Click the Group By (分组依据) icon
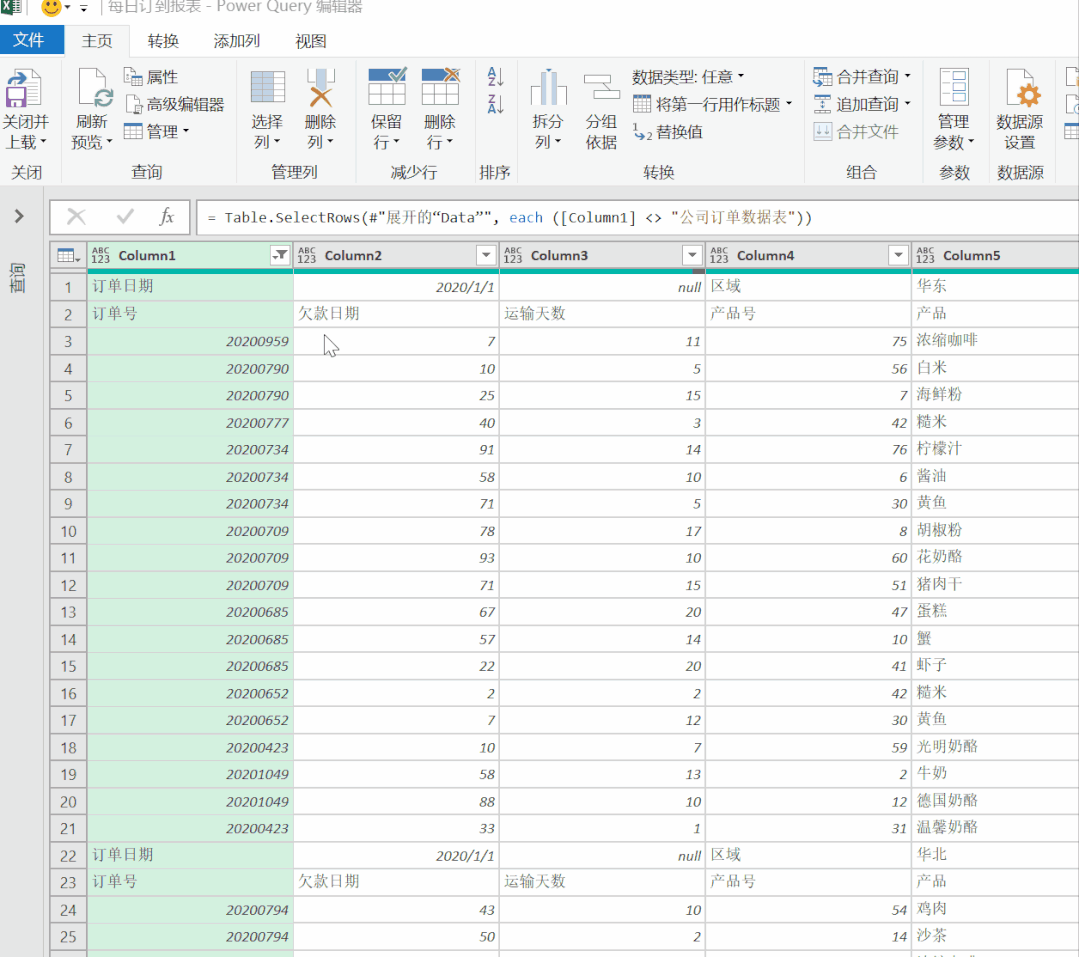Screen dimensions: 1079x957 tap(601, 88)
